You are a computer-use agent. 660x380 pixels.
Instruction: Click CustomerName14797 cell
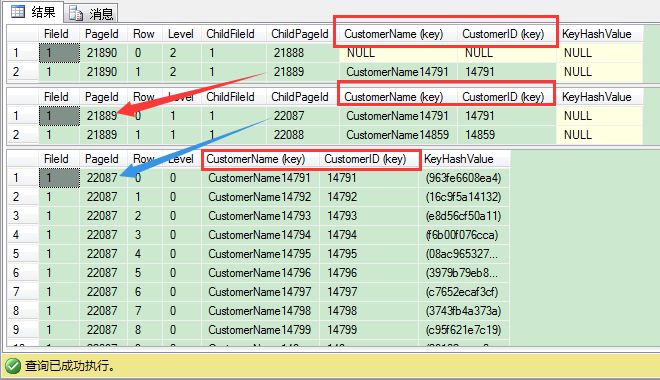[260, 292]
